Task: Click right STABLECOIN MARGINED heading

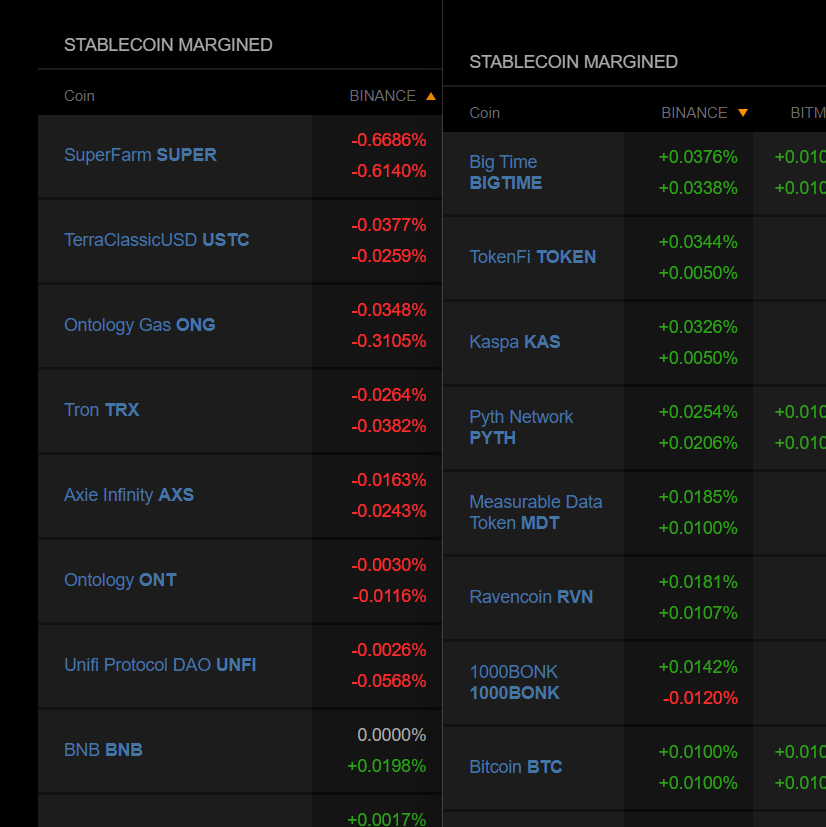Action: (x=573, y=62)
